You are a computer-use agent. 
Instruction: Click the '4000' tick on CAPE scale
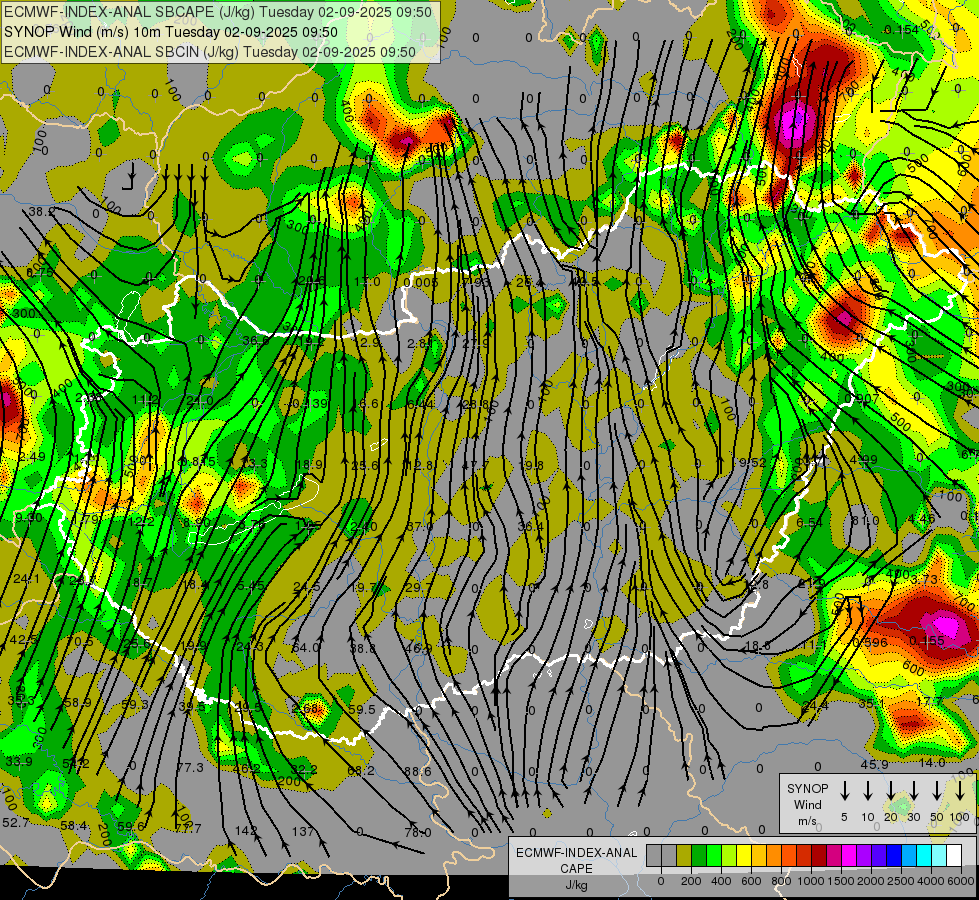click(932, 881)
